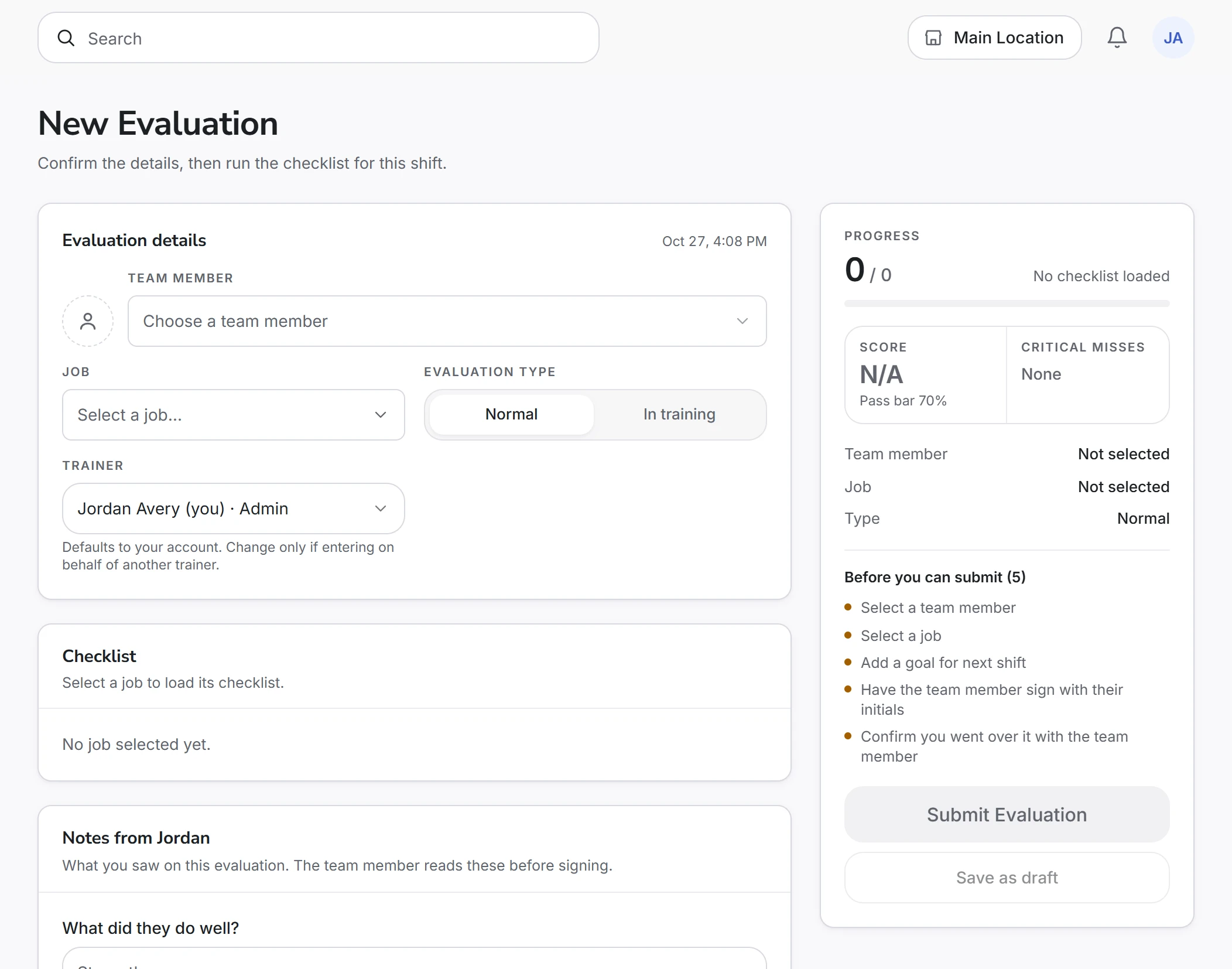Click the None value under Critical Misses
The height and width of the screenshot is (969, 1232).
pos(1041,374)
